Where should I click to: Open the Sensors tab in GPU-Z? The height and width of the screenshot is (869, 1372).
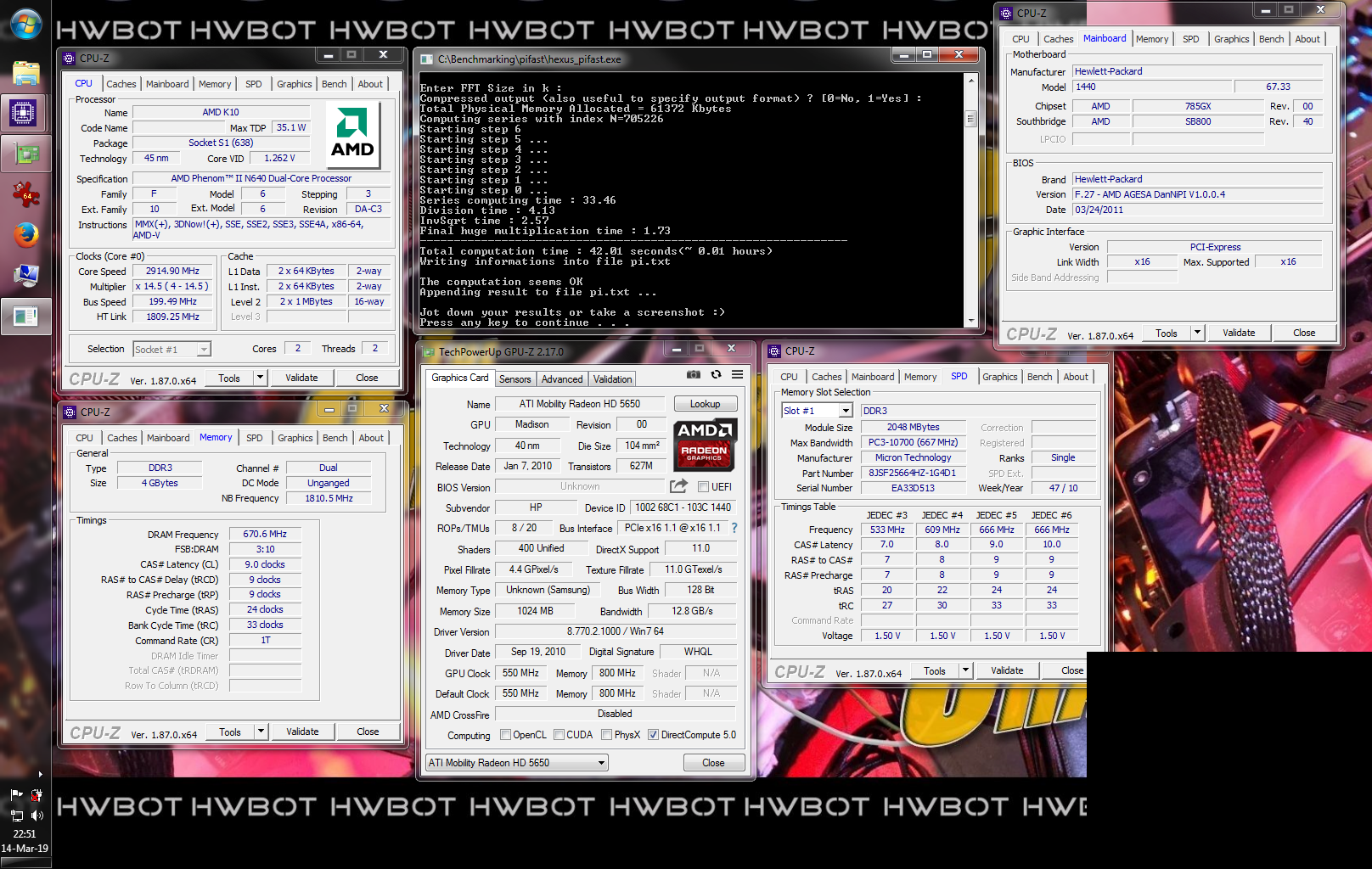(514, 379)
